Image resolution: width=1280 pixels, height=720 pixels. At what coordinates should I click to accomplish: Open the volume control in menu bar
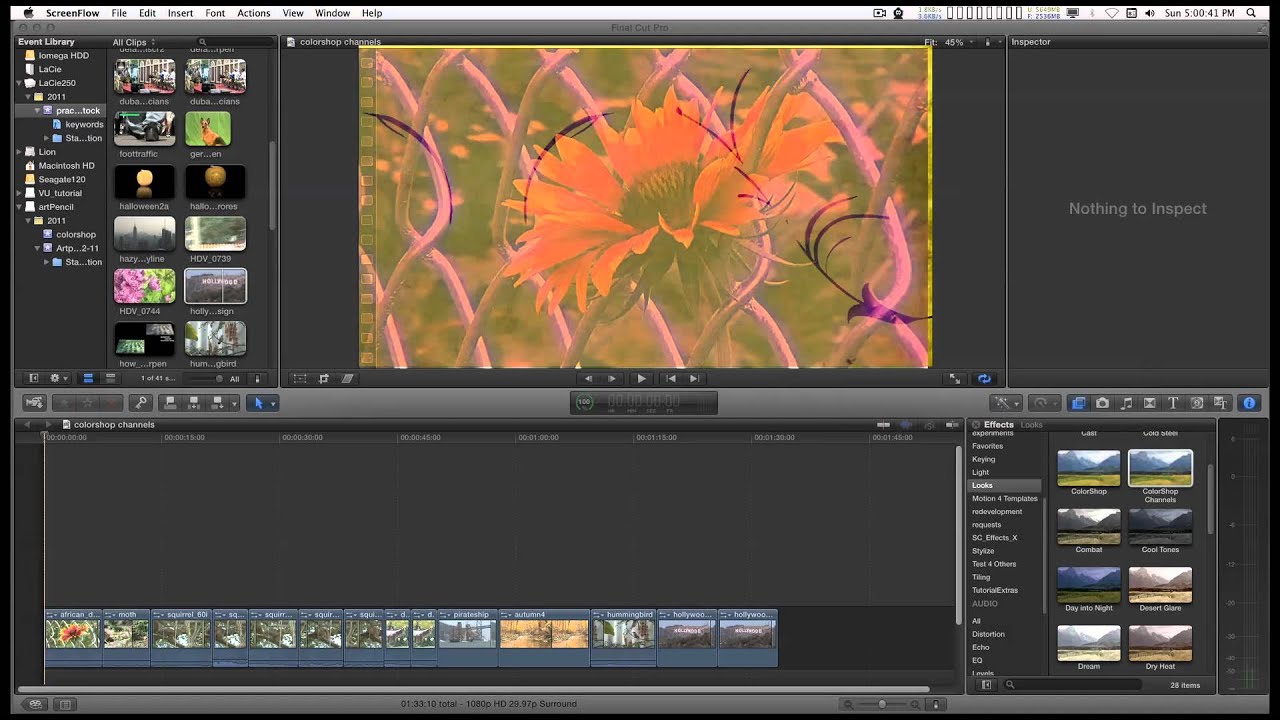coord(1148,13)
